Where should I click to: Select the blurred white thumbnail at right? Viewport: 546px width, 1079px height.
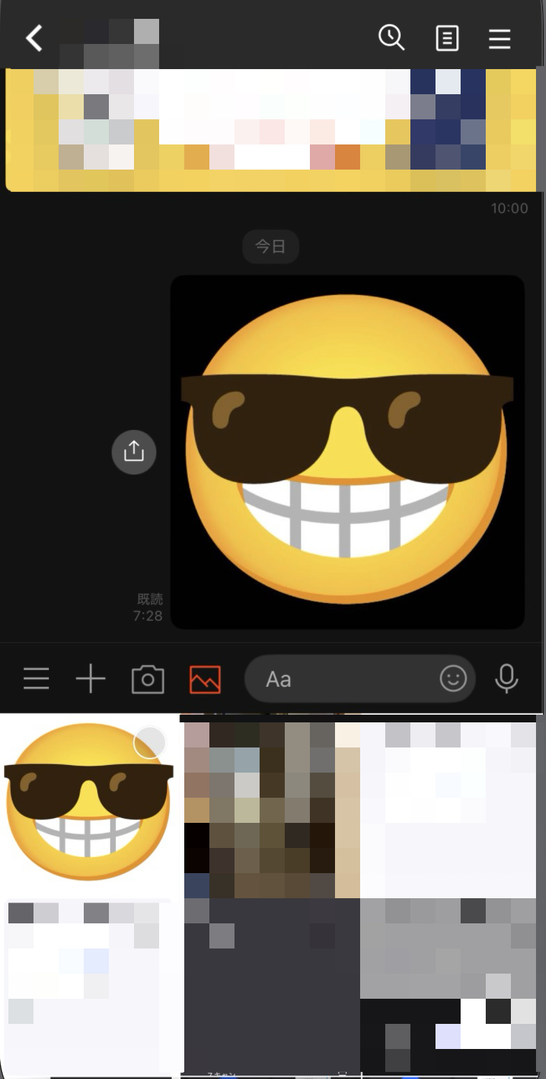click(448, 809)
